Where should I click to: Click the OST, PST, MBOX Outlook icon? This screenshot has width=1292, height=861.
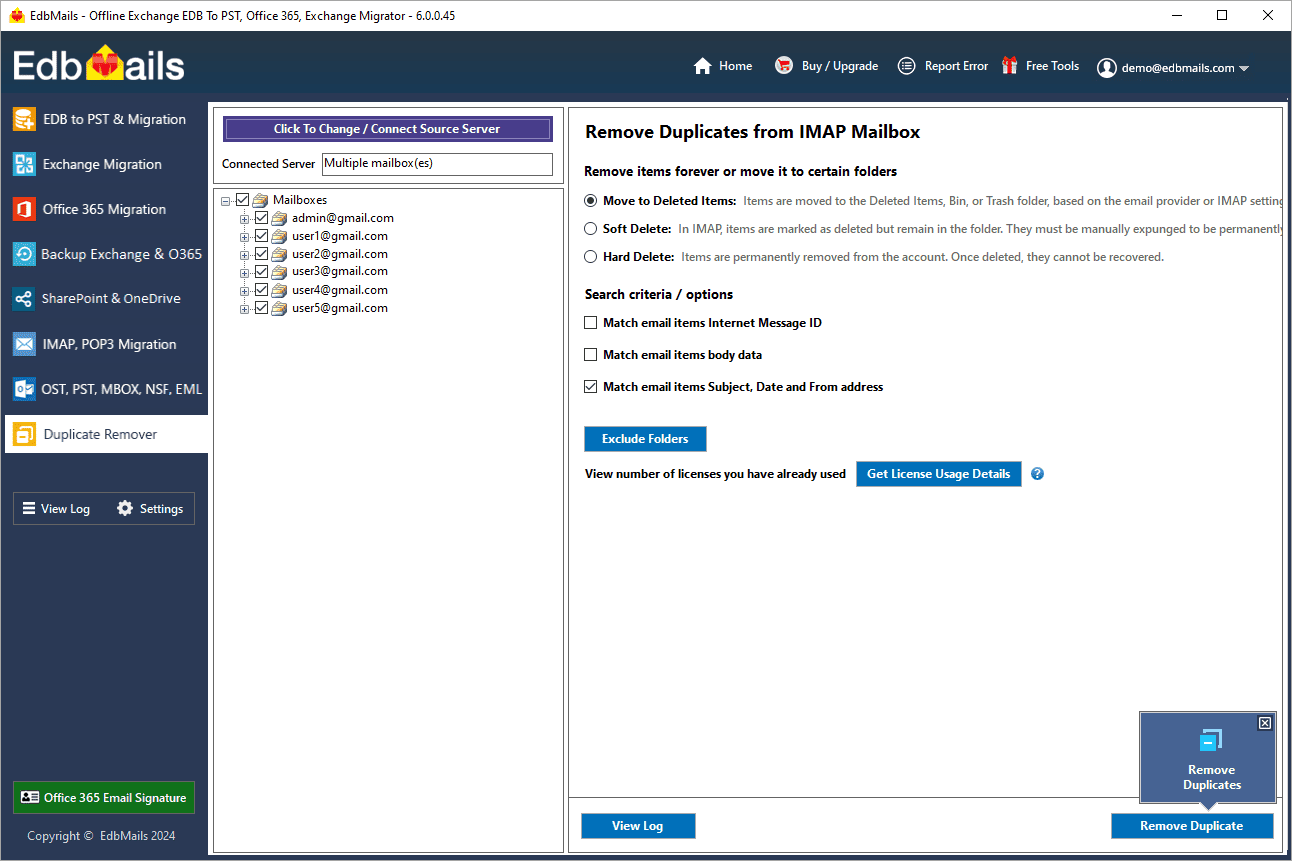24,389
